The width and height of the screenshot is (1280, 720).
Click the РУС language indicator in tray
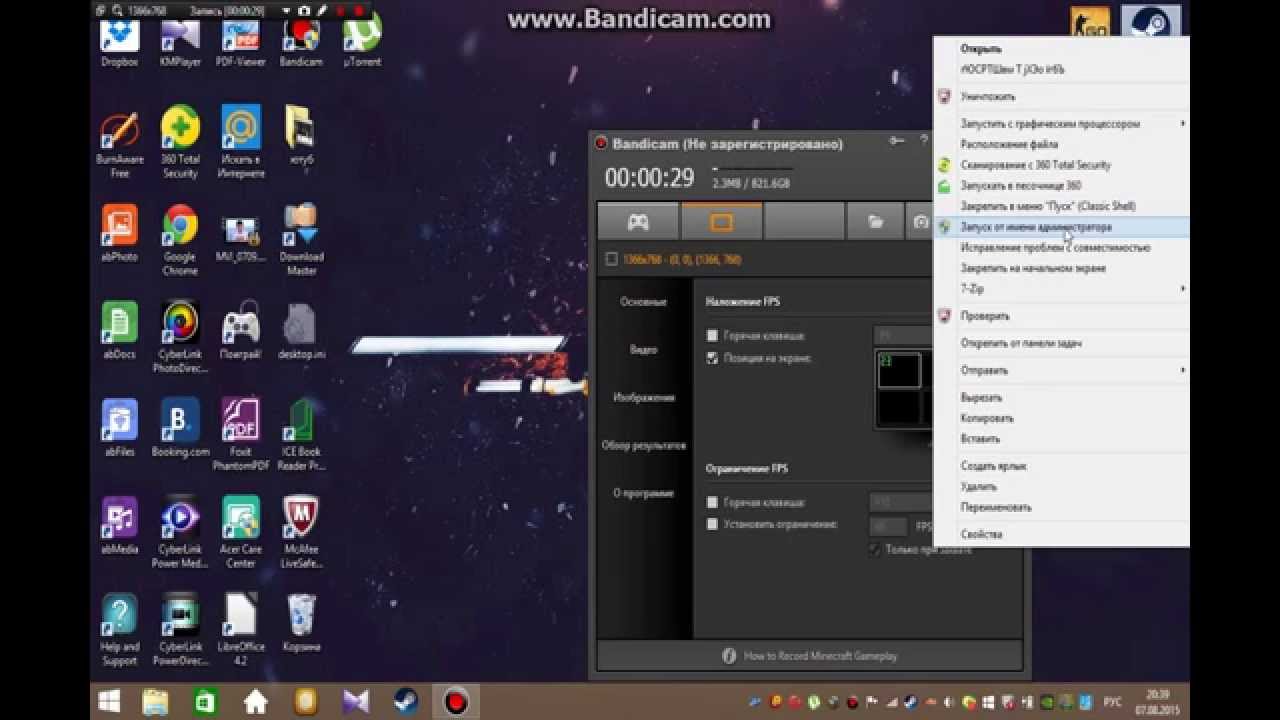1112,701
